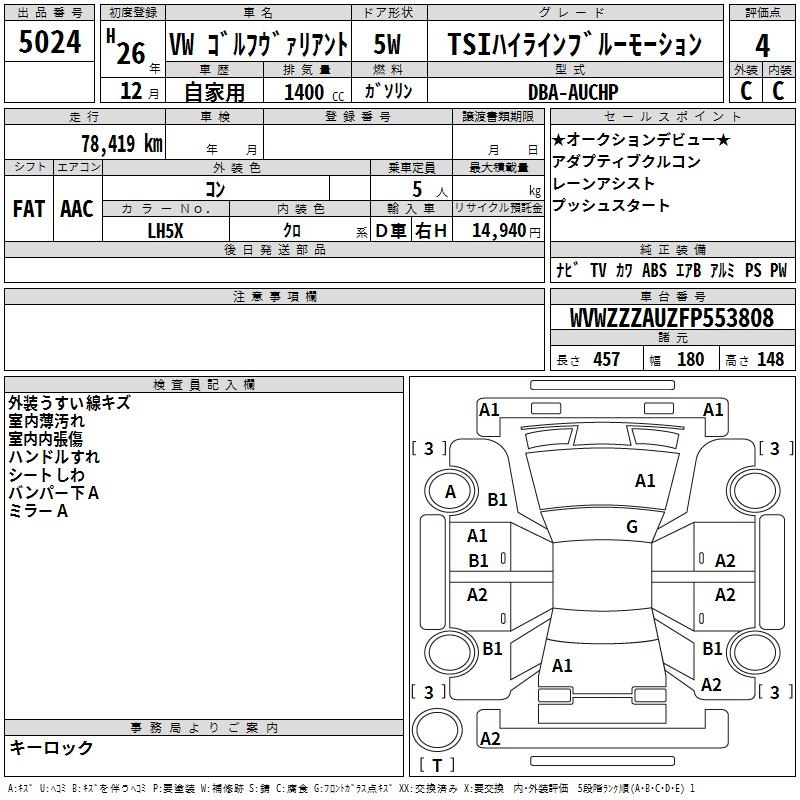Select the exterior grade C under 外装
The image size is (800, 800).
coord(745,91)
